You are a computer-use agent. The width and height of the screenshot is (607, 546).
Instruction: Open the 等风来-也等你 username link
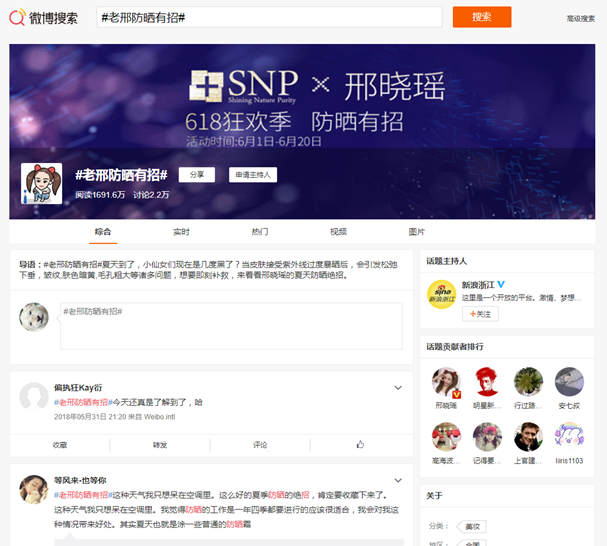point(80,480)
